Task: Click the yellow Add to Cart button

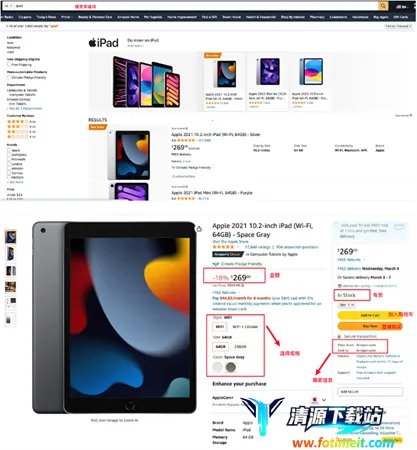Action: coord(370,315)
